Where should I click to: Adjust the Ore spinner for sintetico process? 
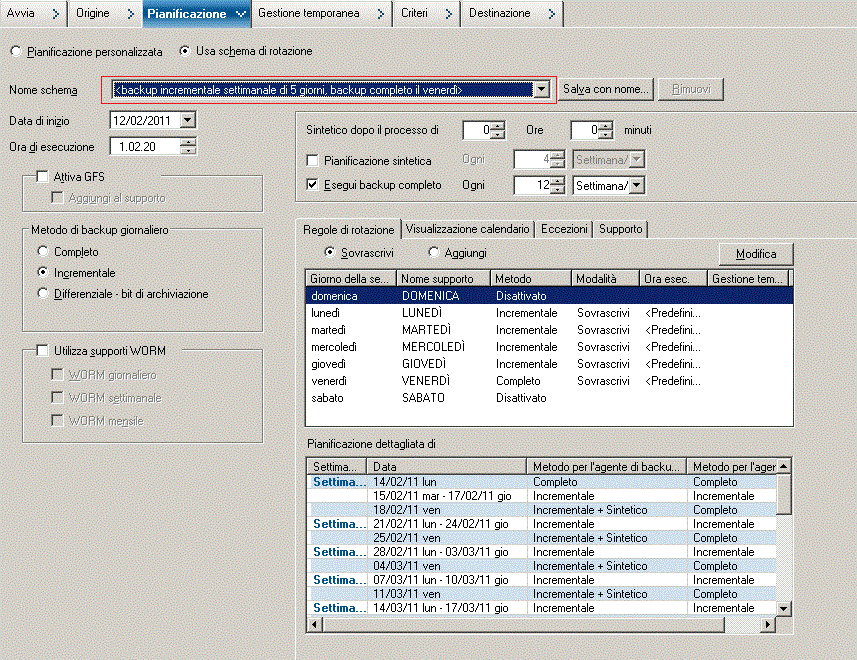(498, 126)
